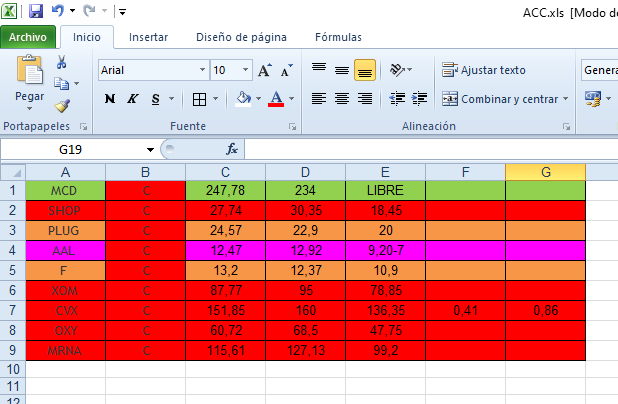This screenshot has height=404, width=618.
Task: Open the font size 10 dropdown
Action: point(245,70)
